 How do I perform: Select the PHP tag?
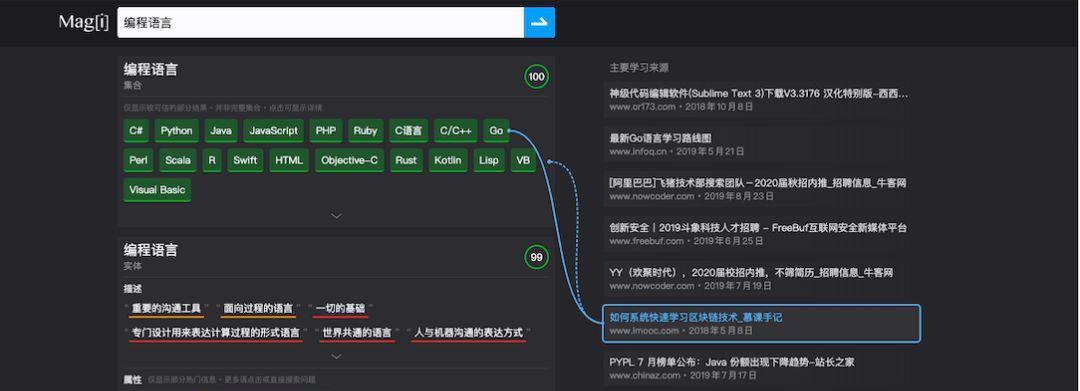click(x=326, y=131)
